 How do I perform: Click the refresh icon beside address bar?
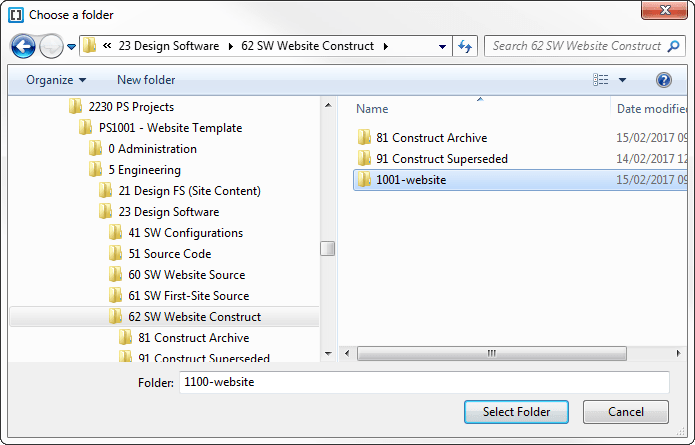click(x=465, y=46)
